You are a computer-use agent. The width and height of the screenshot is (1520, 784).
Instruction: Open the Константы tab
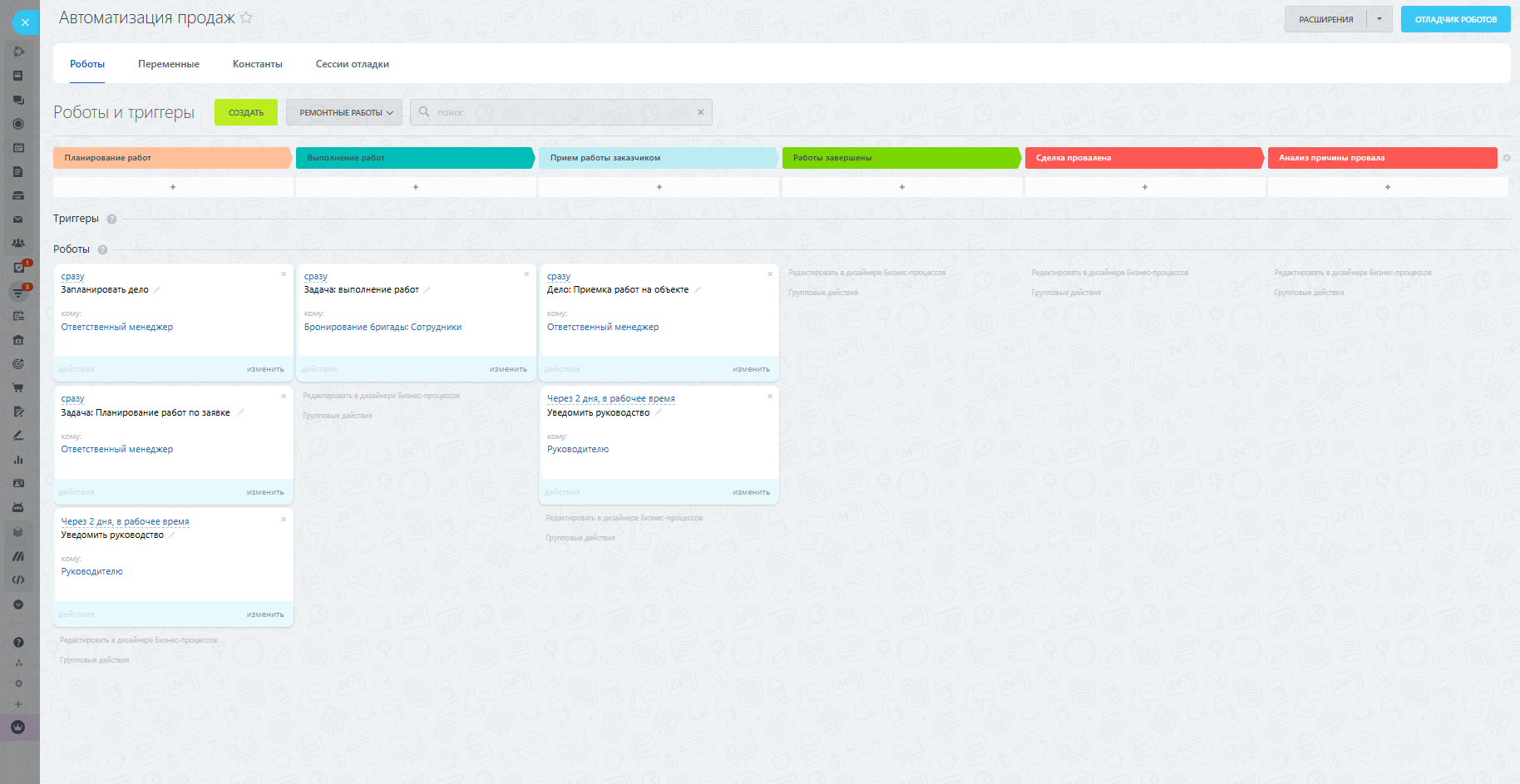click(x=258, y=64)
